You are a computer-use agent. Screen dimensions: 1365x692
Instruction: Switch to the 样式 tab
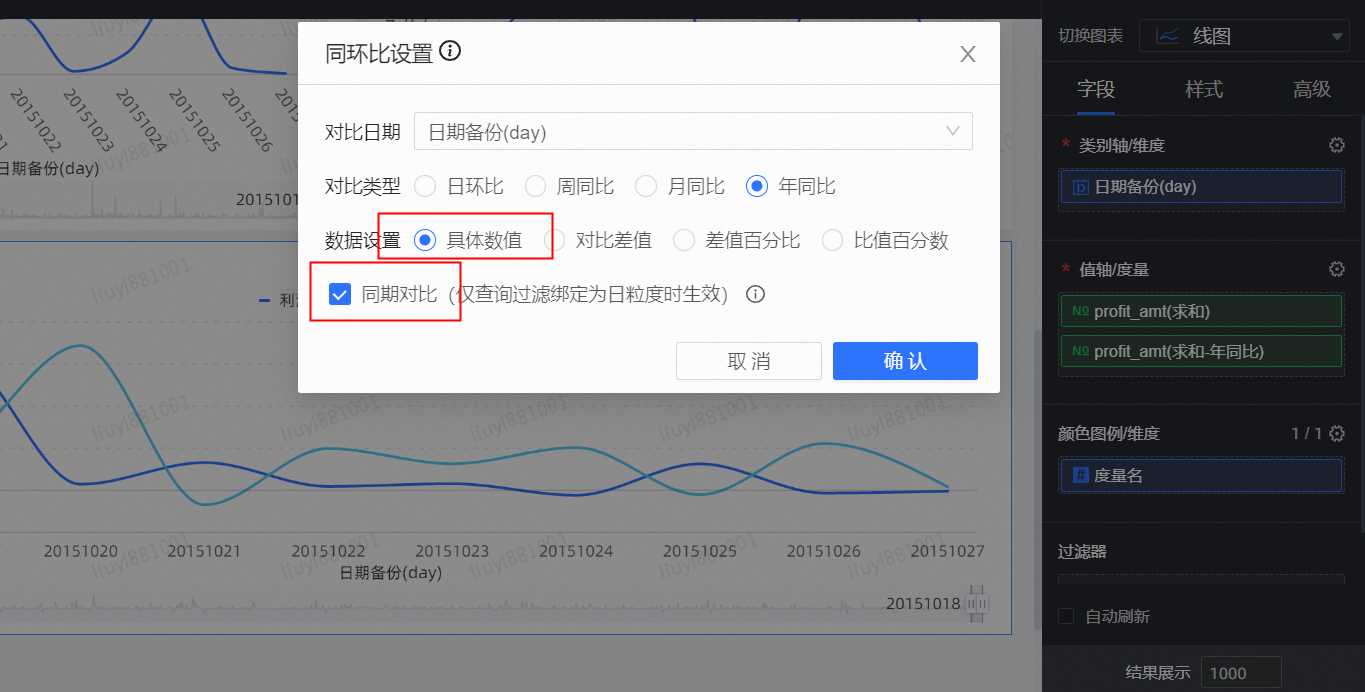click(1203, 89)
